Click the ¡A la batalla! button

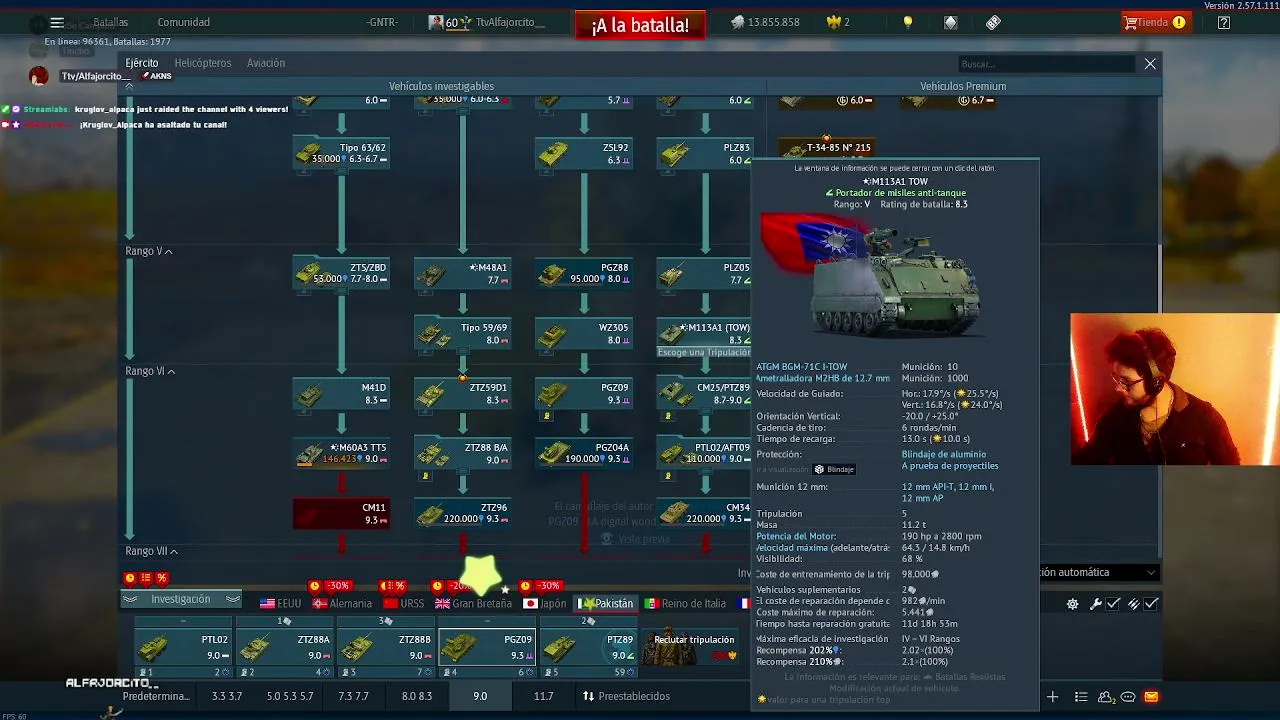tap(640, 25)
